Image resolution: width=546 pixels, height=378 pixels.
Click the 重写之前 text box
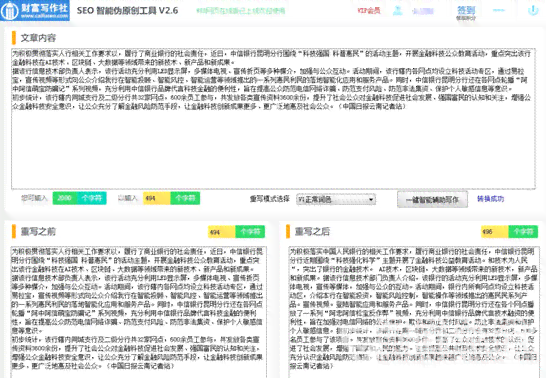click(x=139, y=312)
